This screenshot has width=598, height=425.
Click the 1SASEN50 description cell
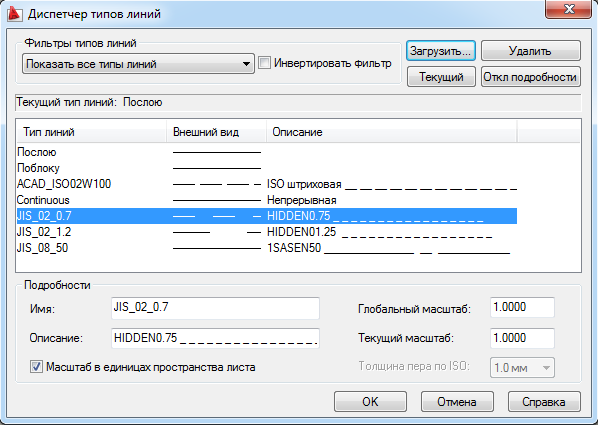coord(388,248)
